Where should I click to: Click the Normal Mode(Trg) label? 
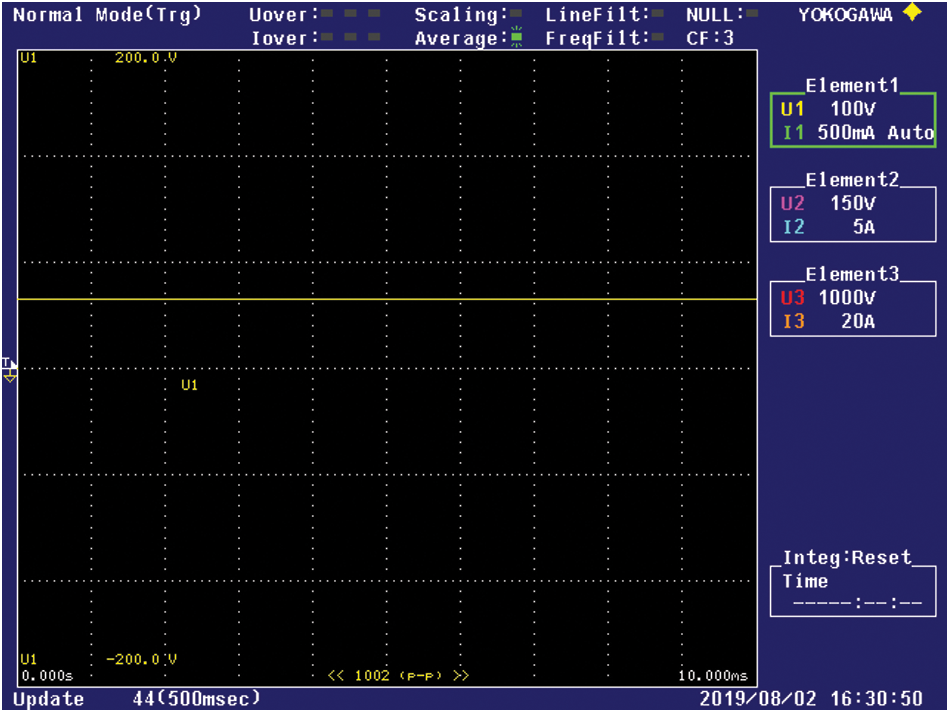[x=107, y=14]
